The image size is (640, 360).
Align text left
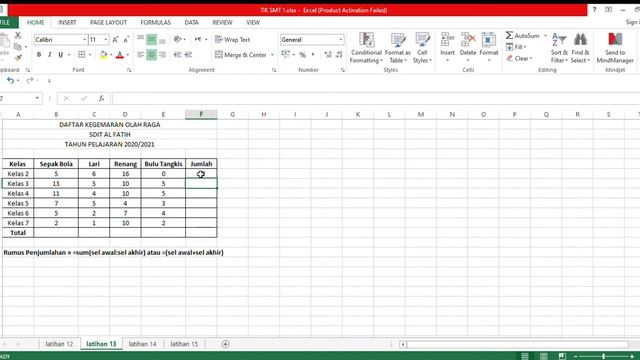(x=140, y=55)
